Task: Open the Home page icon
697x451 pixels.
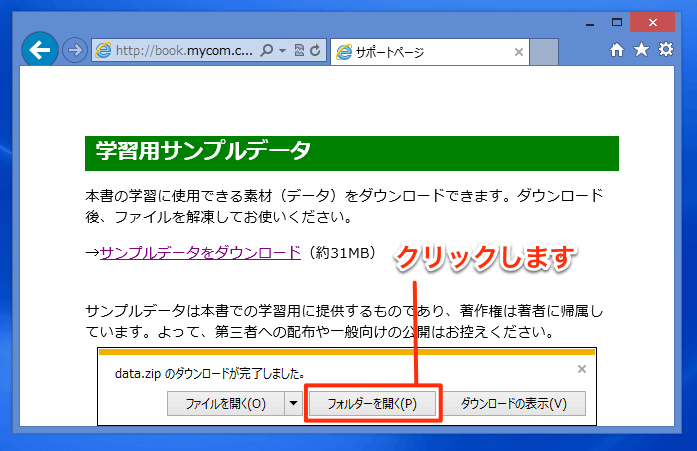Action: pos(617,50)
